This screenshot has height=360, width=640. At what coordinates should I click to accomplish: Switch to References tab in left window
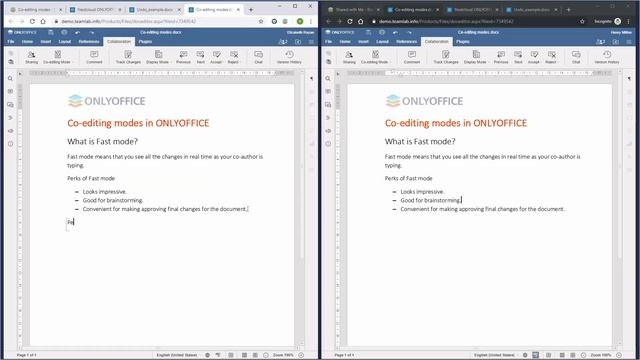(89, 42)
